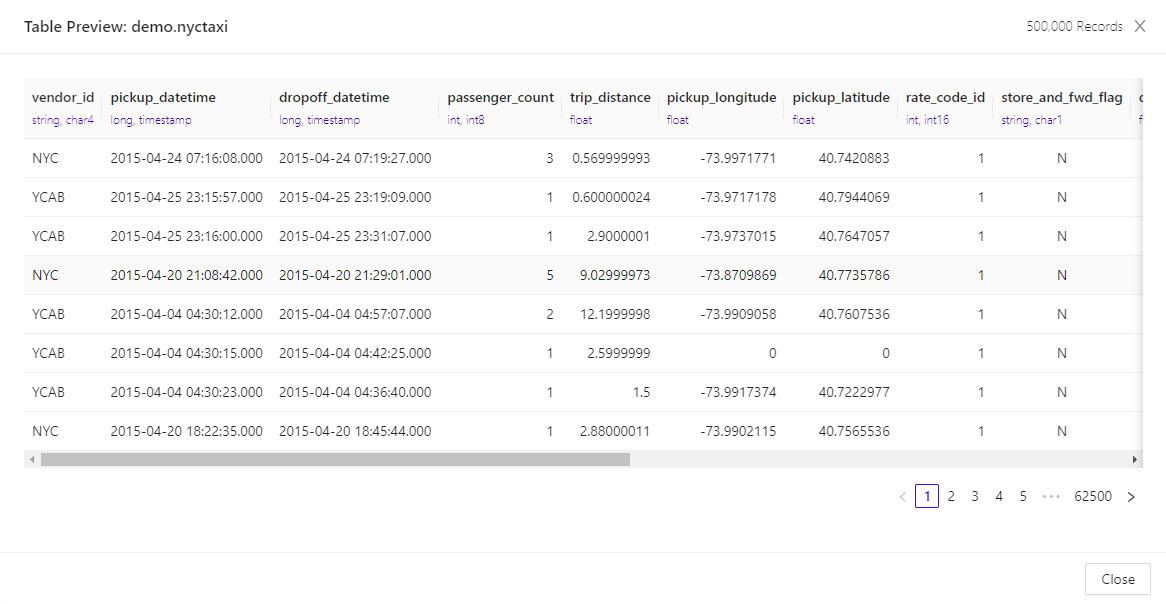The width and height of the screenshot is (1166, 604).
Task: Select page 3 in pagination
Action: [974, 495]
